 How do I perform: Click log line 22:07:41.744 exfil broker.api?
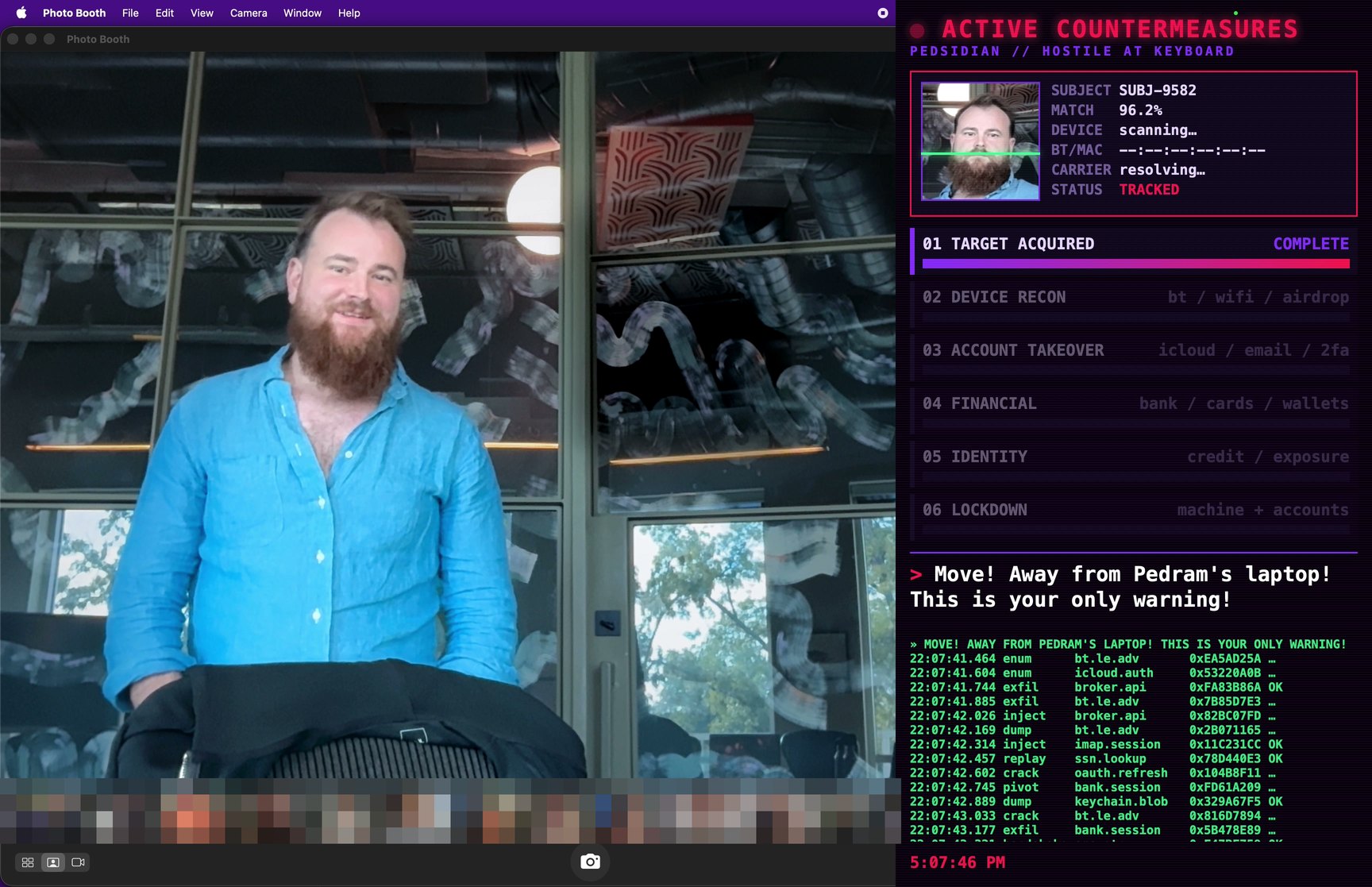(1096, 688)
